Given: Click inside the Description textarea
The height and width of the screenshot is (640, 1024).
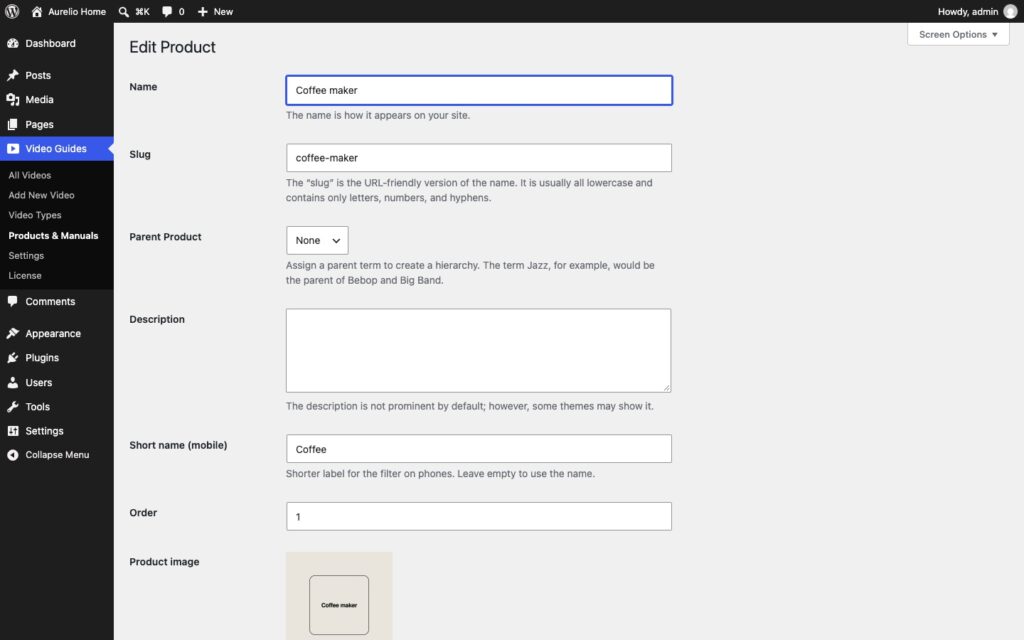Looking at the screenshot, I should [479, 351].
